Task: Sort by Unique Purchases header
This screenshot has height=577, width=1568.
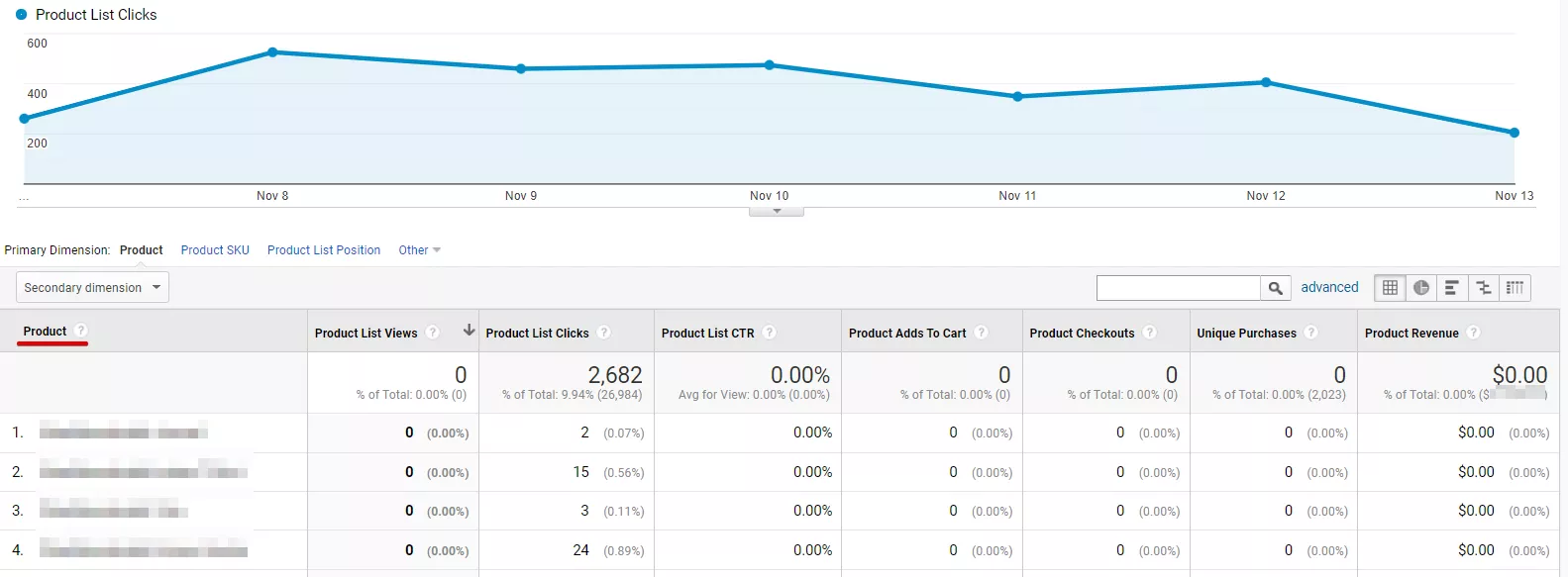Action: tap(1246, 334)
